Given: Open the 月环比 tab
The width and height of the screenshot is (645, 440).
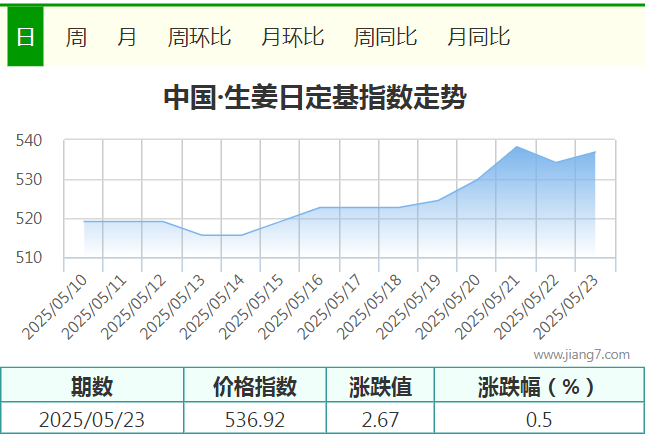Looking at the screenshot, I should click(292, 38).
